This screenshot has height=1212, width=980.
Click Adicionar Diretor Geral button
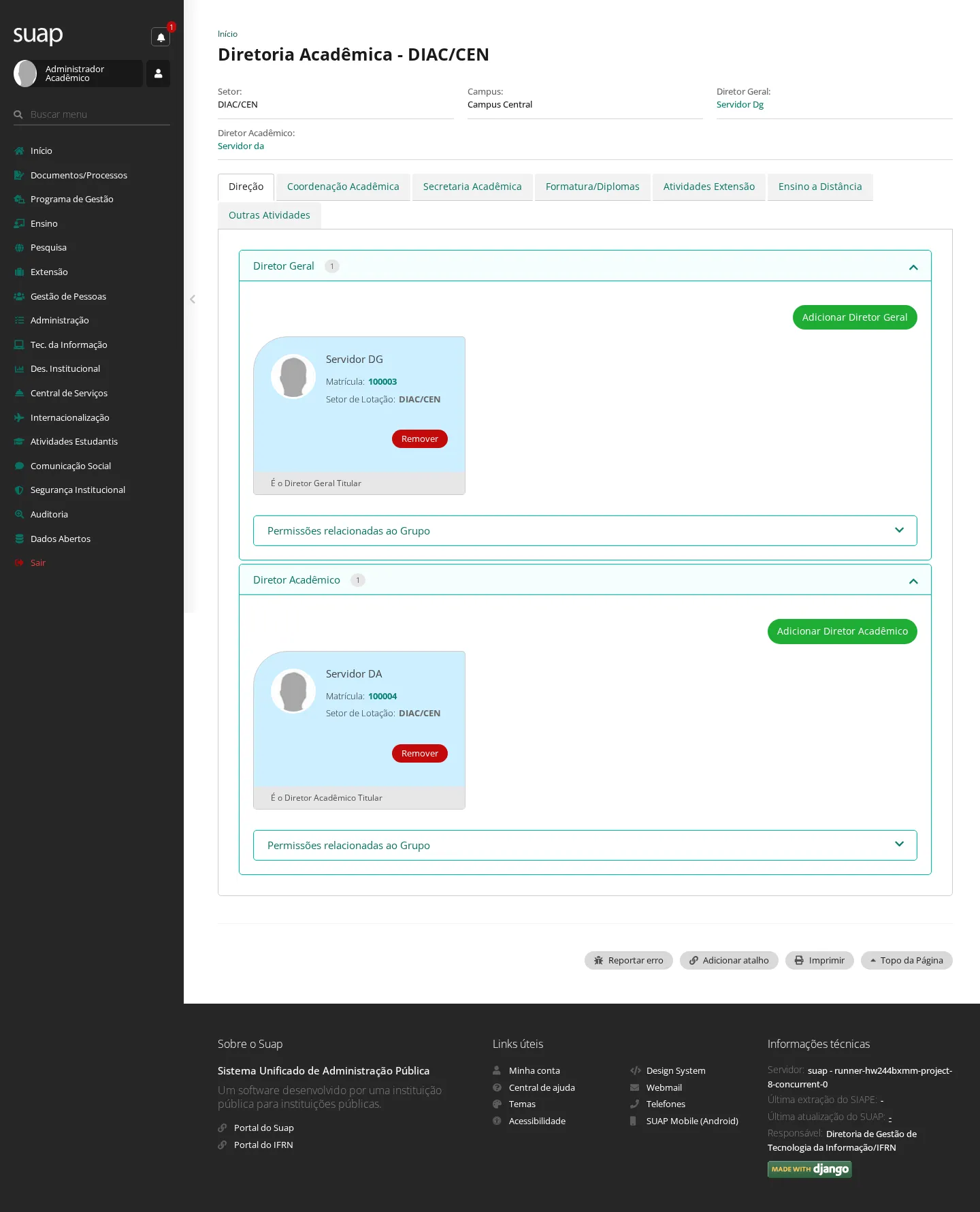coord(855,317)
